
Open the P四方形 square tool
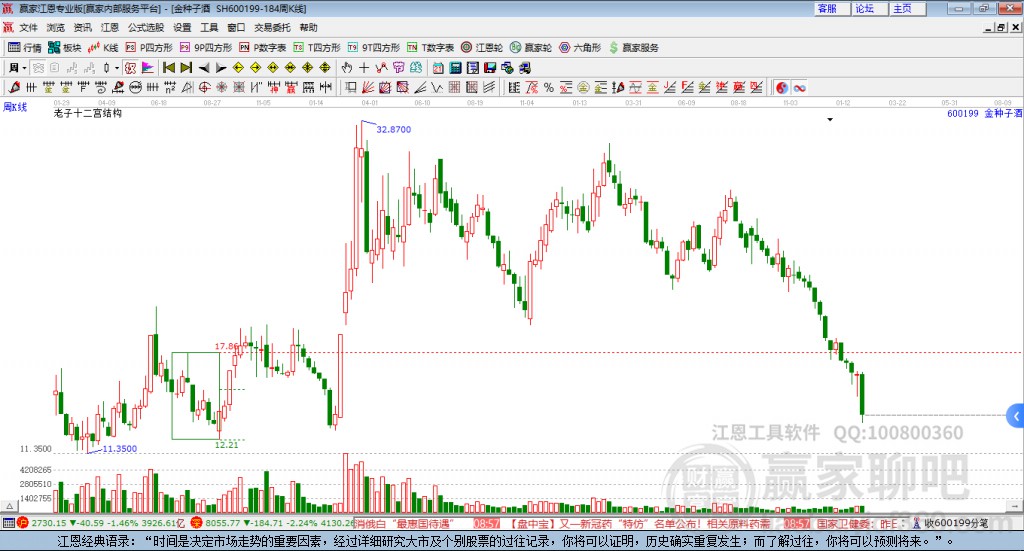[x=149, y=48]
